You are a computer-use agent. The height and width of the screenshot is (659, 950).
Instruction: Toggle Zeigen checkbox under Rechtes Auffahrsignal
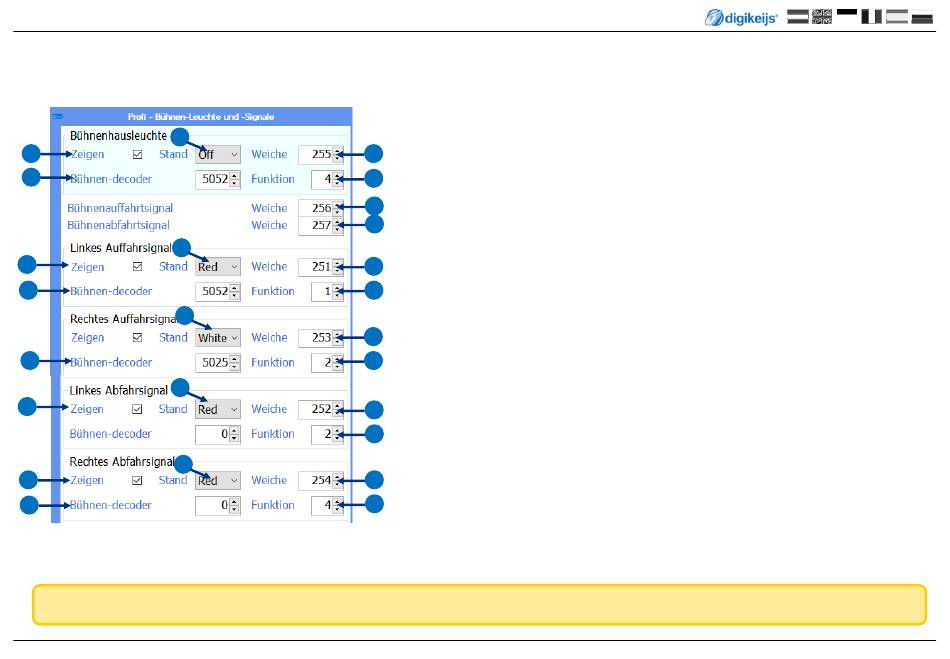point(138,337)
